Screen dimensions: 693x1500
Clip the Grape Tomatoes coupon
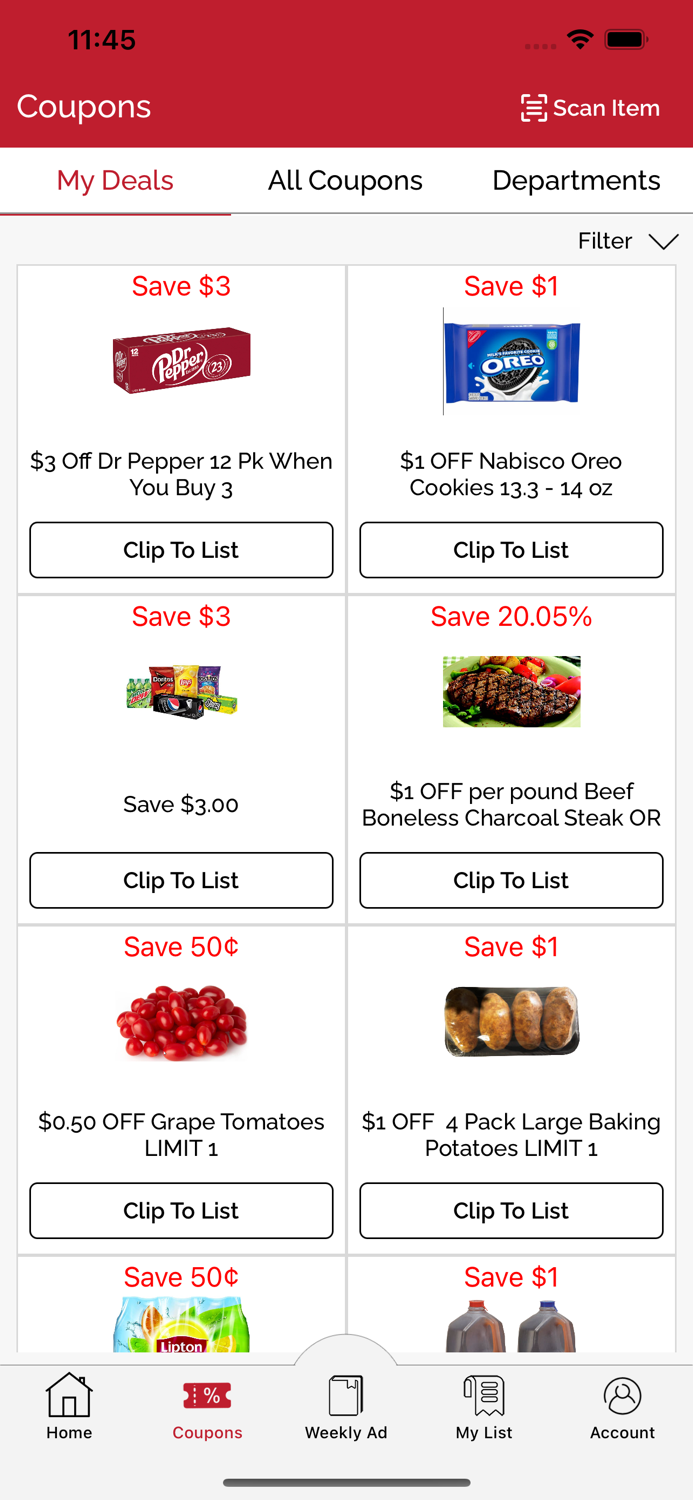click(x=181, y=1211)
